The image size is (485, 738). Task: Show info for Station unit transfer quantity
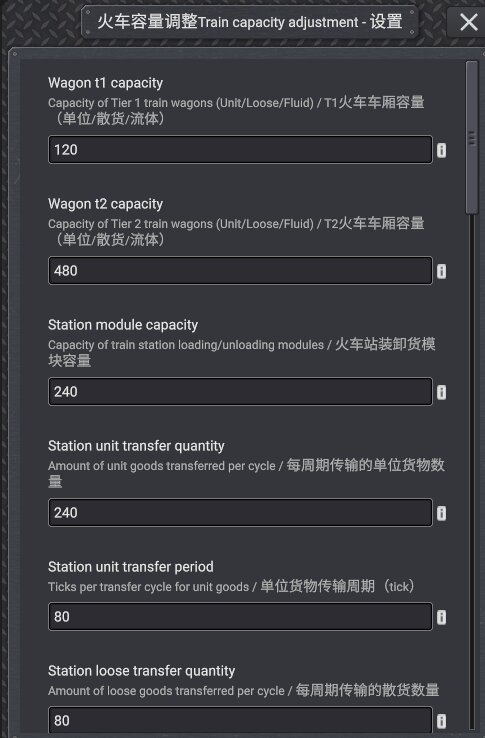(441, 513)
